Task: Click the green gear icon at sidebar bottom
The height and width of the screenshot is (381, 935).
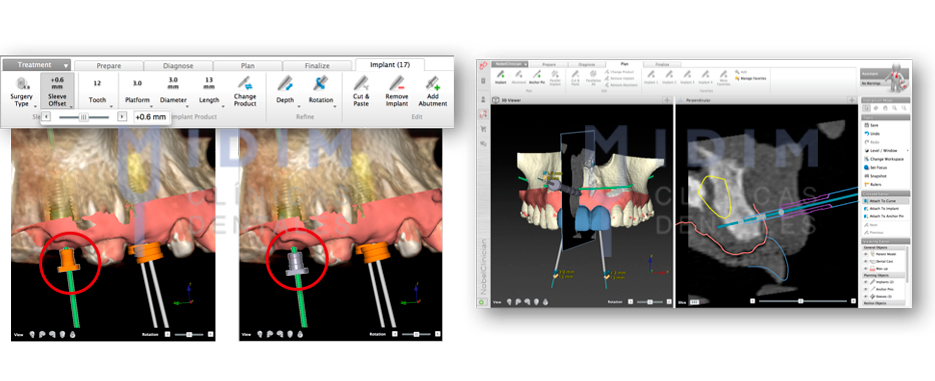Action: click(x=482, y=302)
